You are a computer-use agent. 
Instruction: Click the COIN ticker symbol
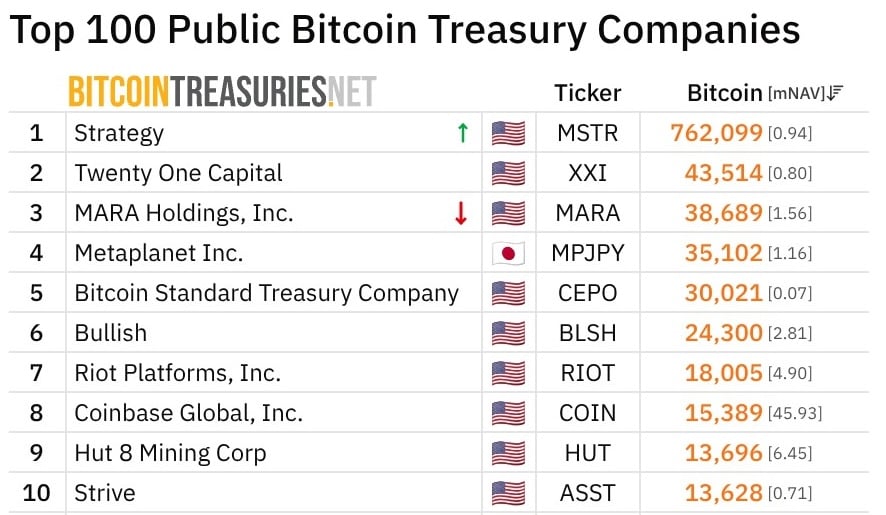pos(587,413)
